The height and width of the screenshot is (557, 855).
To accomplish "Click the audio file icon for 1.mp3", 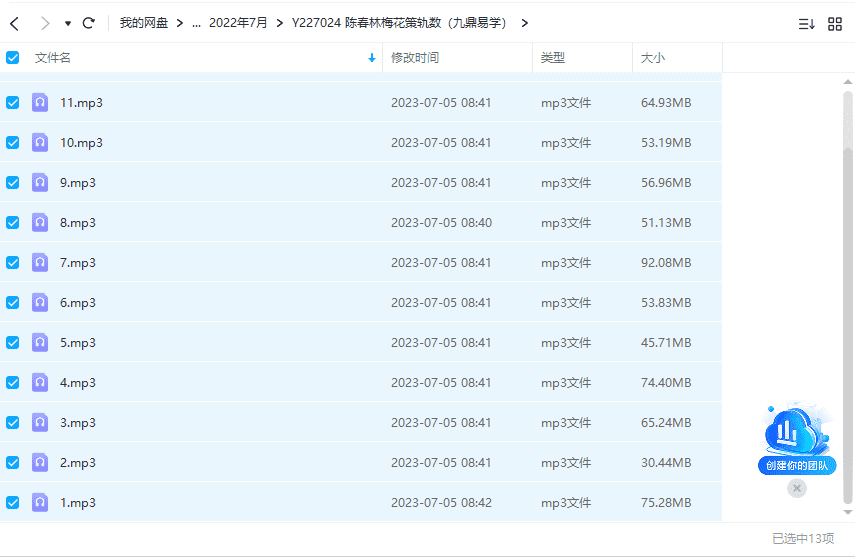I will [x=40, y=502].
